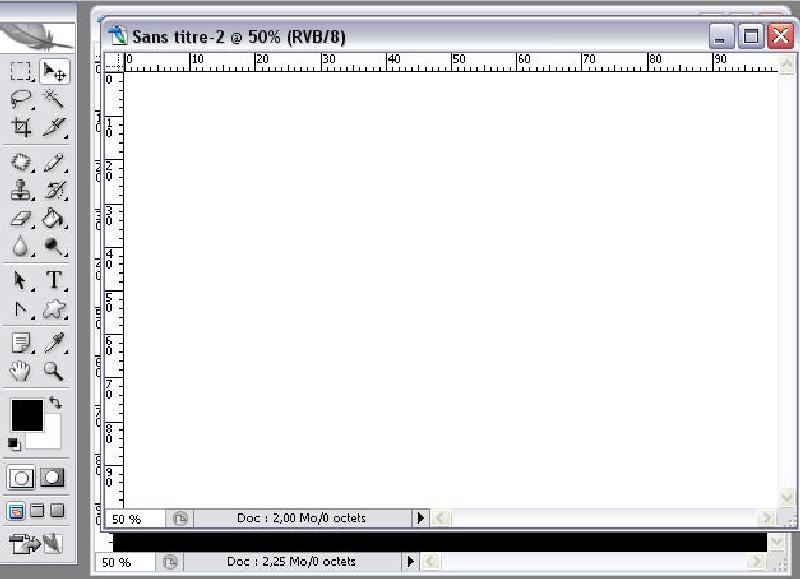Click scroll right arrow in Sans titre-2
The image size is (800, 579).
pyautogui.click(x=766, y=518)
